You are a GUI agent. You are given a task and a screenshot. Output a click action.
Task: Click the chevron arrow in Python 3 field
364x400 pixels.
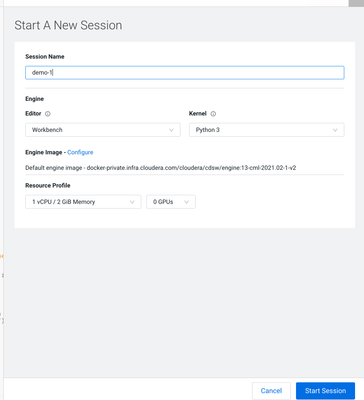pyautogui.click(x=335, y=130)
